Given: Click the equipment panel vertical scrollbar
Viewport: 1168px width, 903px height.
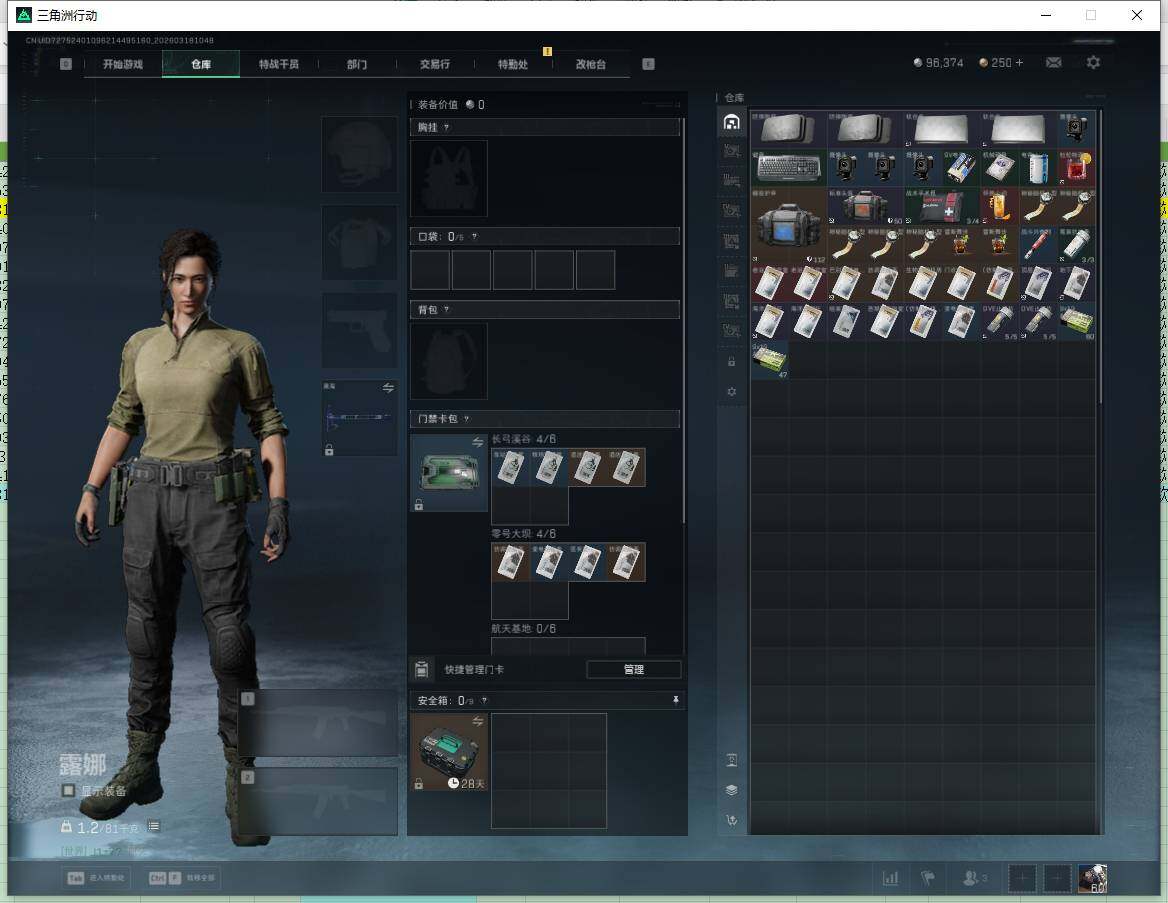Looking at the screenshot, I should tap(684, 320).
